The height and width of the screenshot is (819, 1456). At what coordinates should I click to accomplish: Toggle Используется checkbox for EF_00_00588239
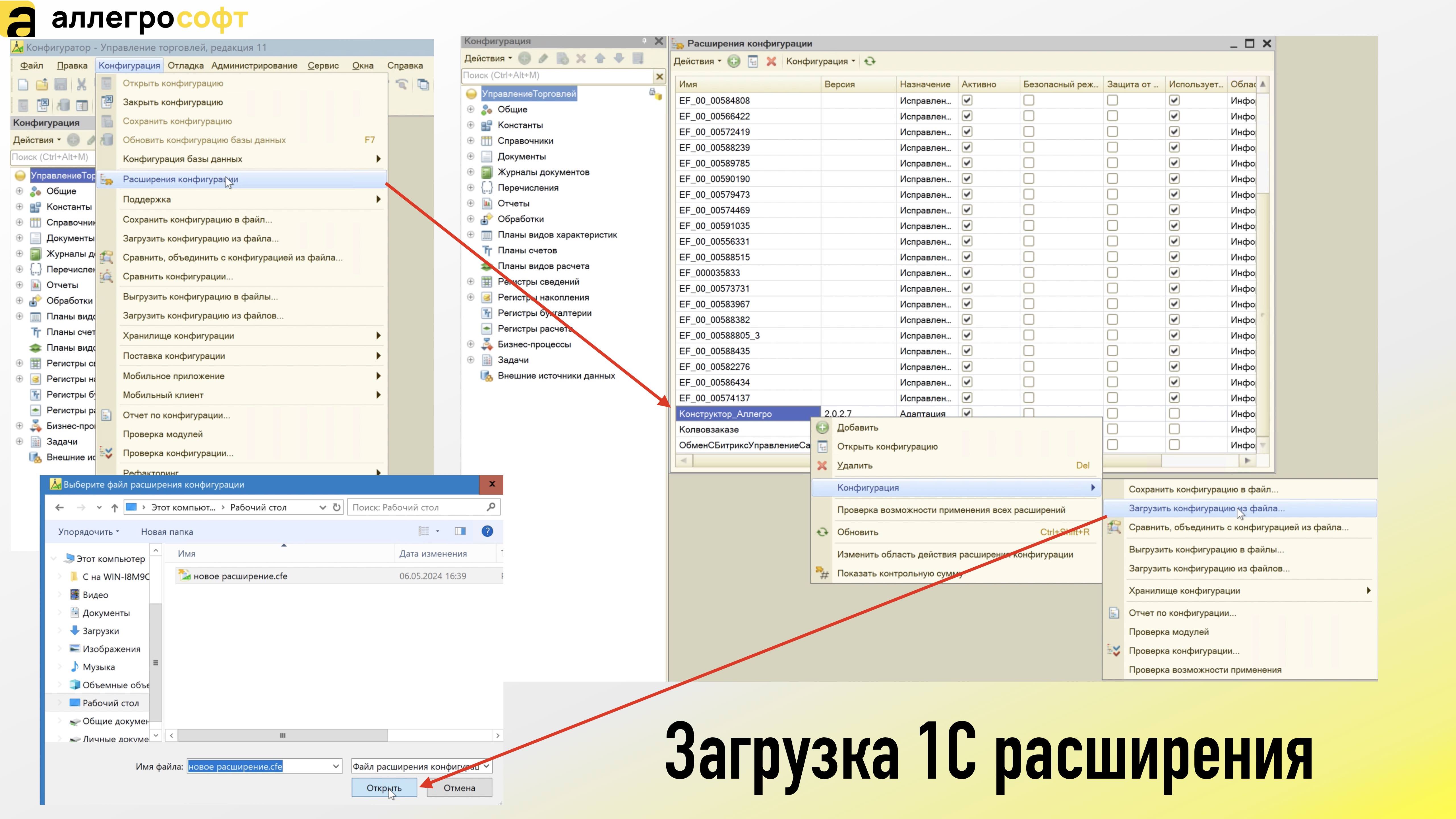tap(1174, 148)
